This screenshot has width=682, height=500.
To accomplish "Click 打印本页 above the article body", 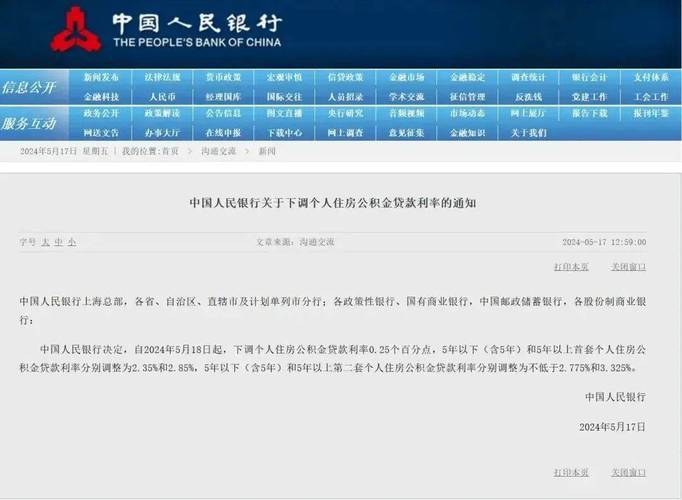I will [x=571, y=267].
